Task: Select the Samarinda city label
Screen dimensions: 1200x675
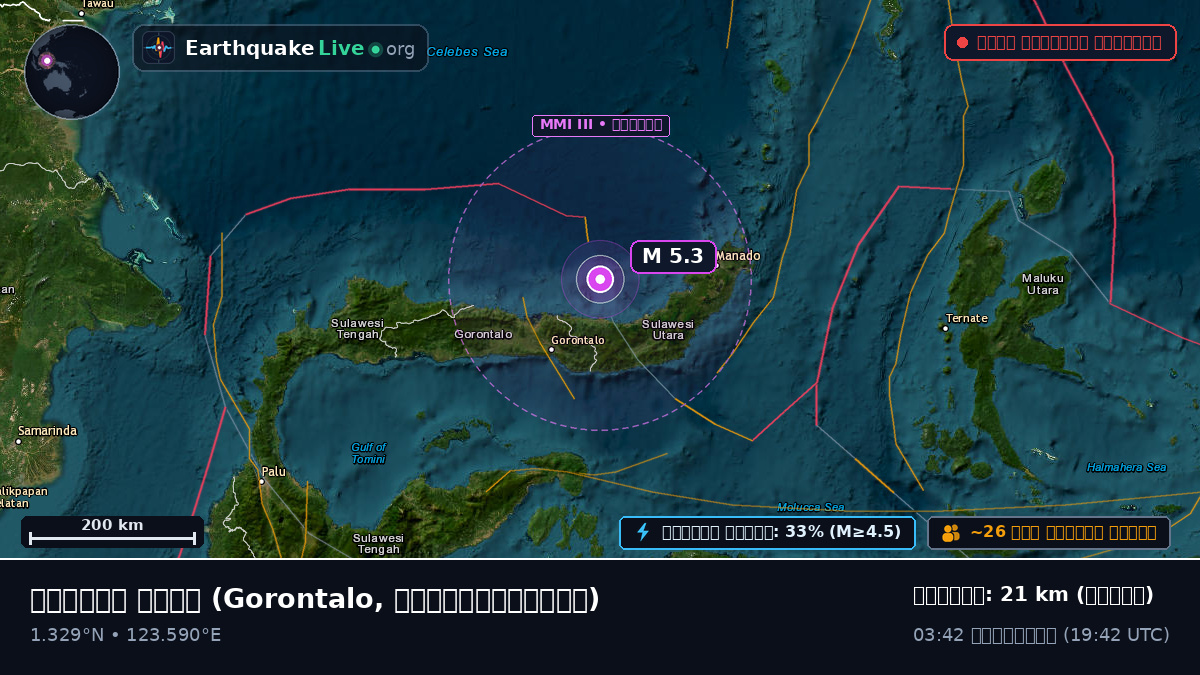Action: pos(47,431)
